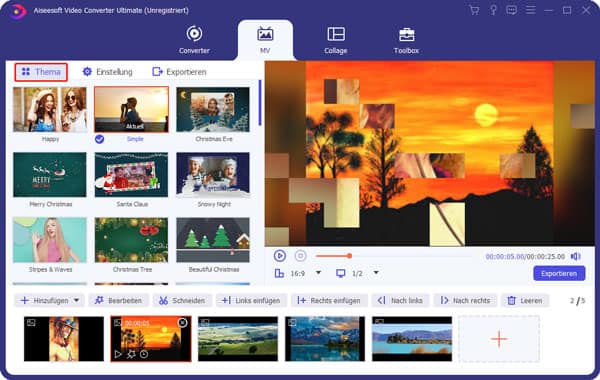The width and height of the screenshot is (600, 380).
Task: Mute the preview volume speaker
Action: (x=576, y=256)
